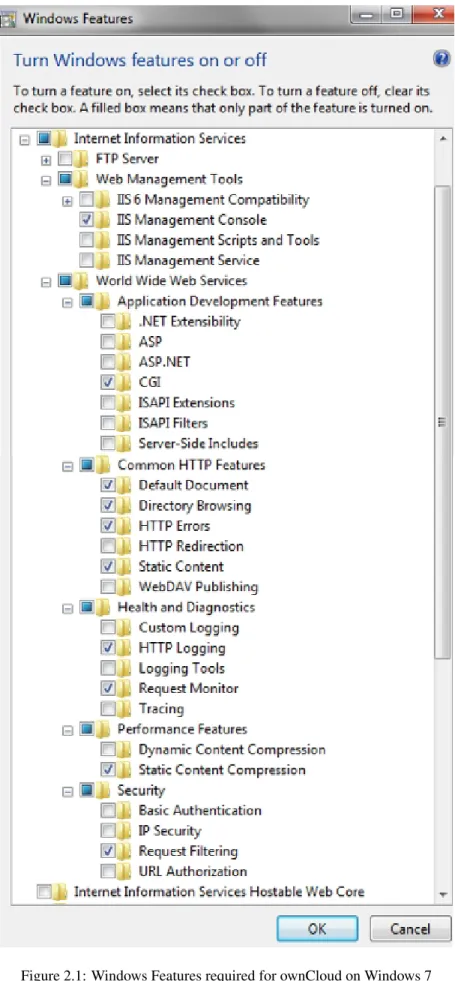
Task: Click the scrollbar up arrow
Action: click(443, 138)
